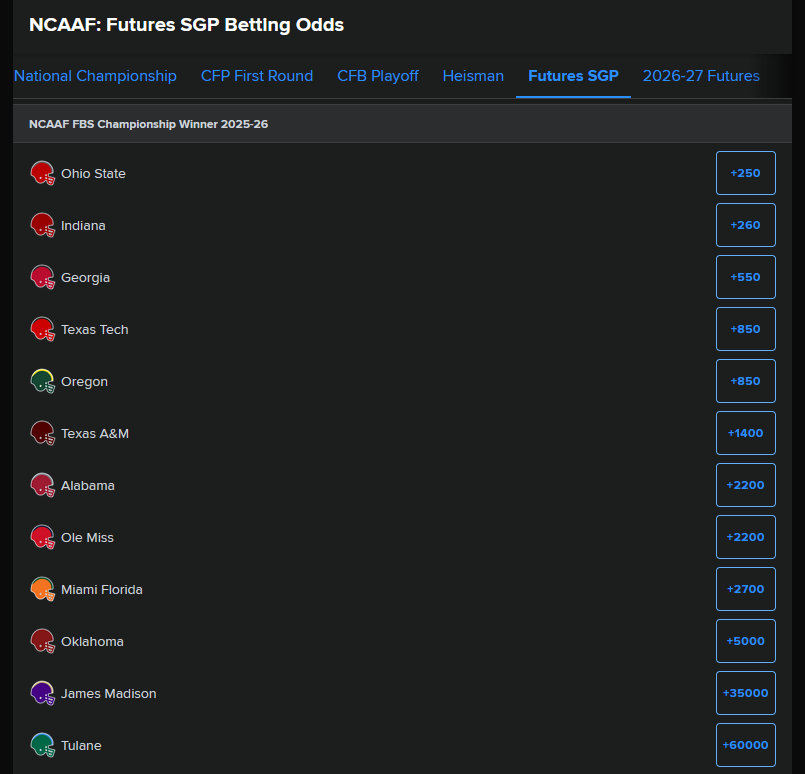Image resolution: width=805 pixels, height=774 pixels.
Task: Click the Tulane green helmet icon
Action: 43,745
